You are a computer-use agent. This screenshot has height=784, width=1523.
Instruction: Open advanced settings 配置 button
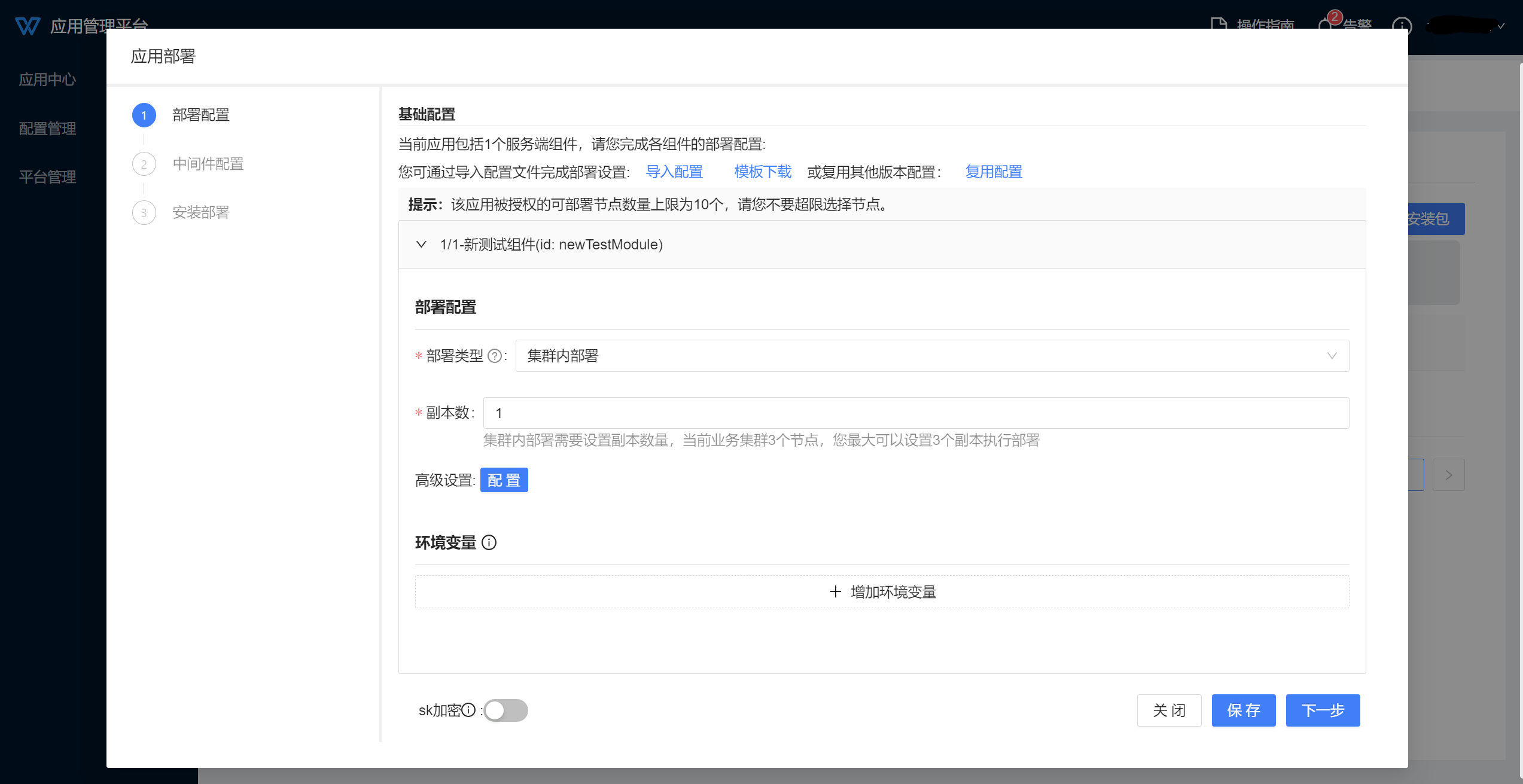tap(504, 480)
